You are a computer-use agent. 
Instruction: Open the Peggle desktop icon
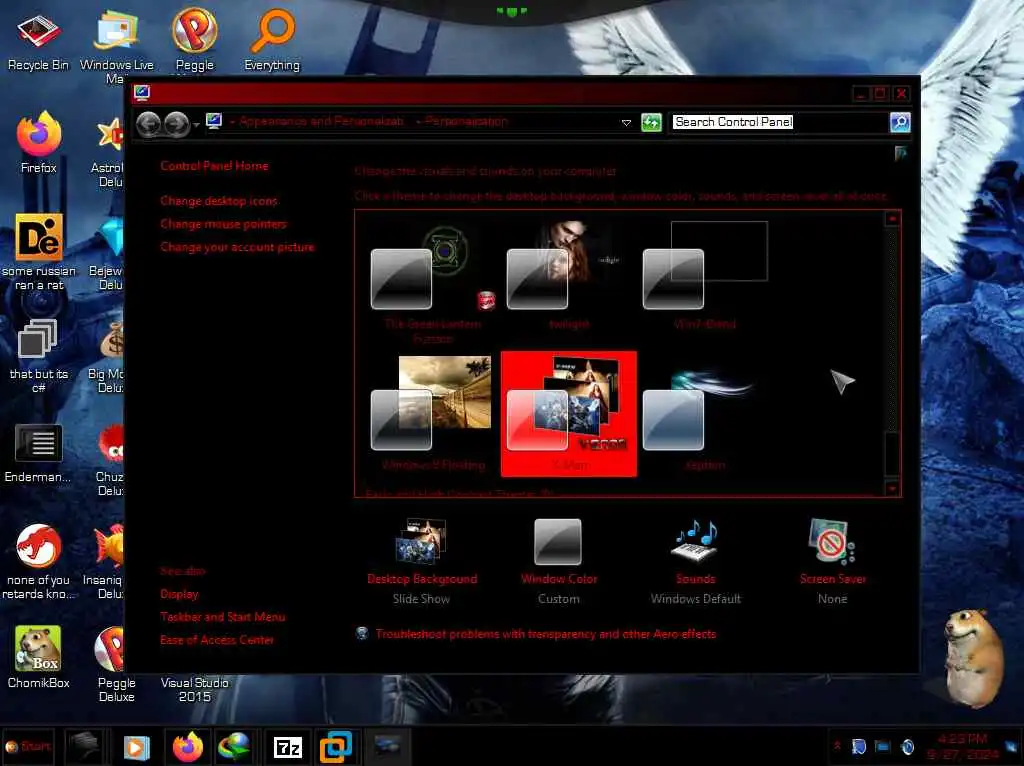pyautogui.click(x=195, y=40)
